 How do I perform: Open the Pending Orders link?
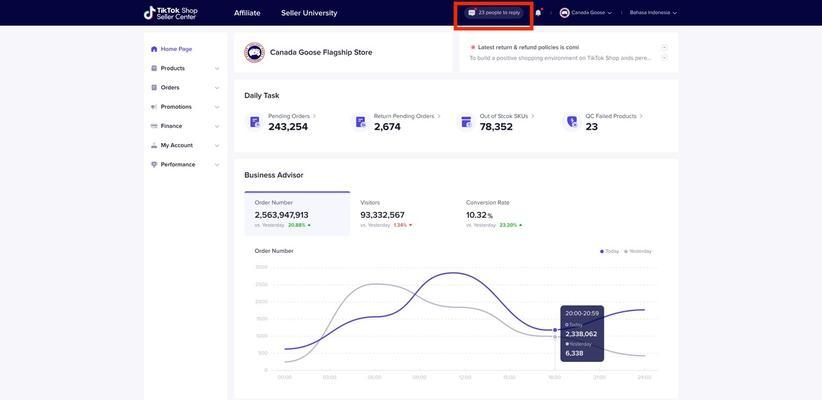pyautogui.click(x=292, y=116)
